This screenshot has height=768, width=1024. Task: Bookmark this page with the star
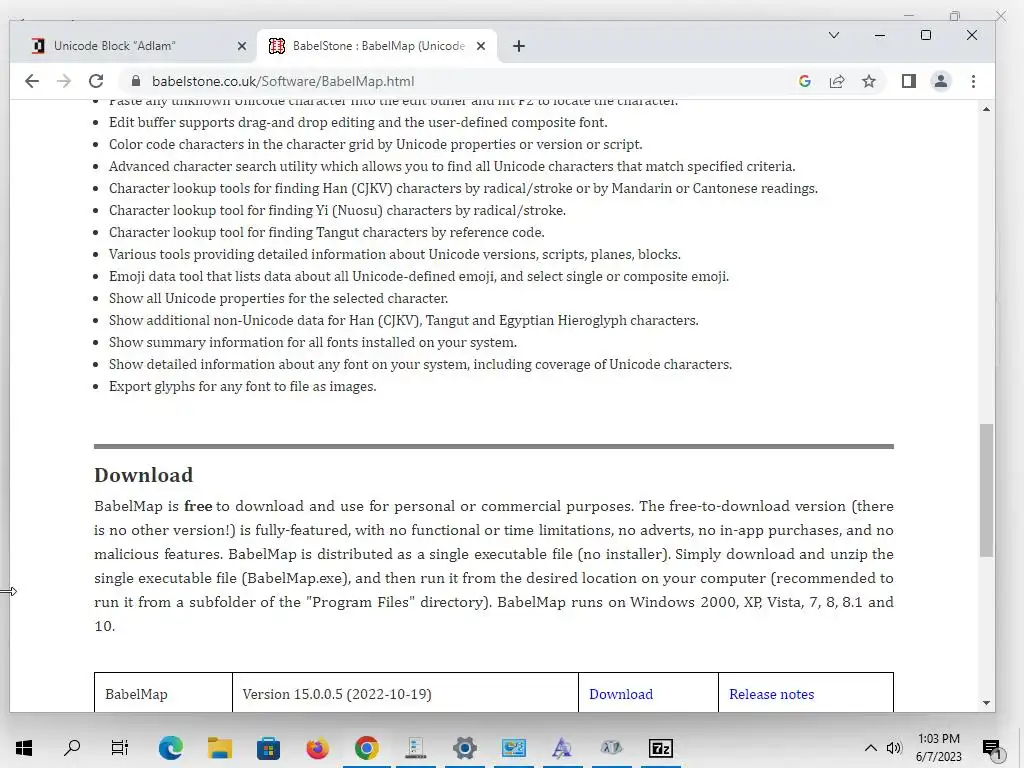pos(869,81)
